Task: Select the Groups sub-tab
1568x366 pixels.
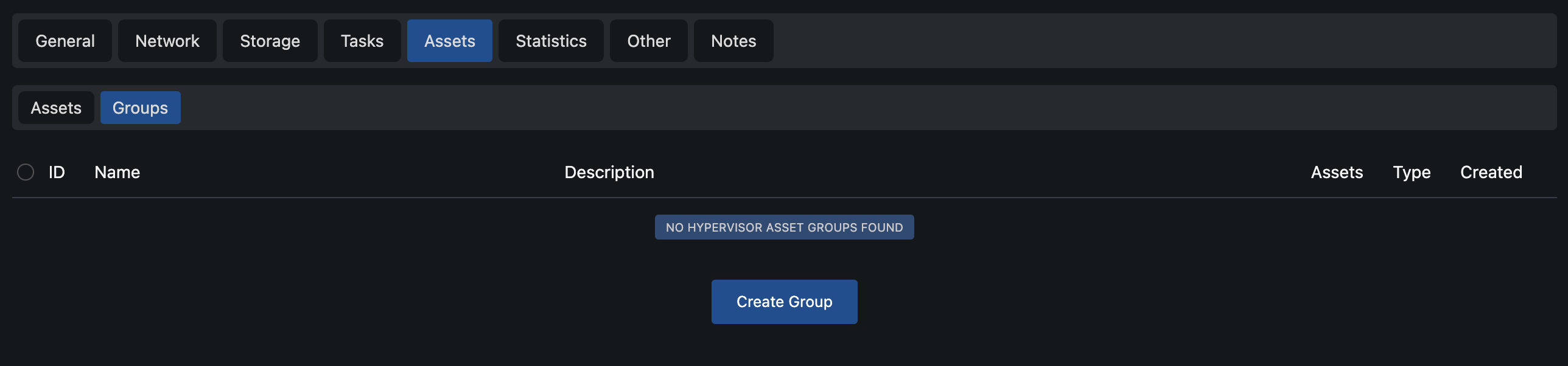Action: coord(141,108)
